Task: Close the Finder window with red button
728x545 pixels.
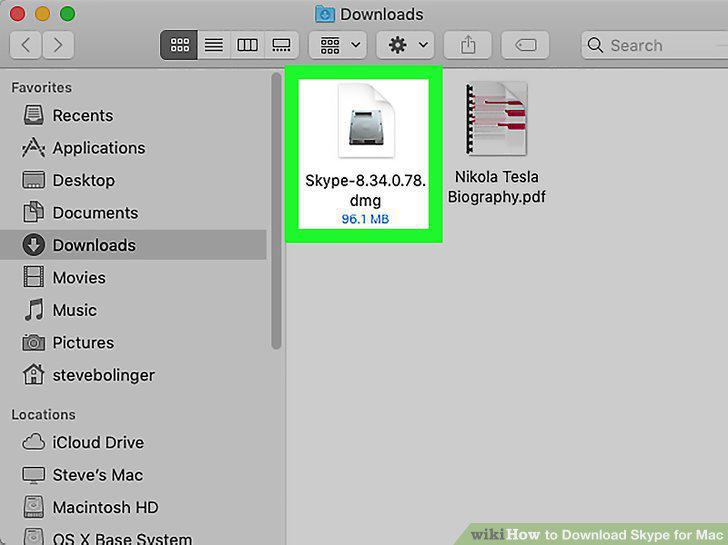Action: (x=17, y=13)
